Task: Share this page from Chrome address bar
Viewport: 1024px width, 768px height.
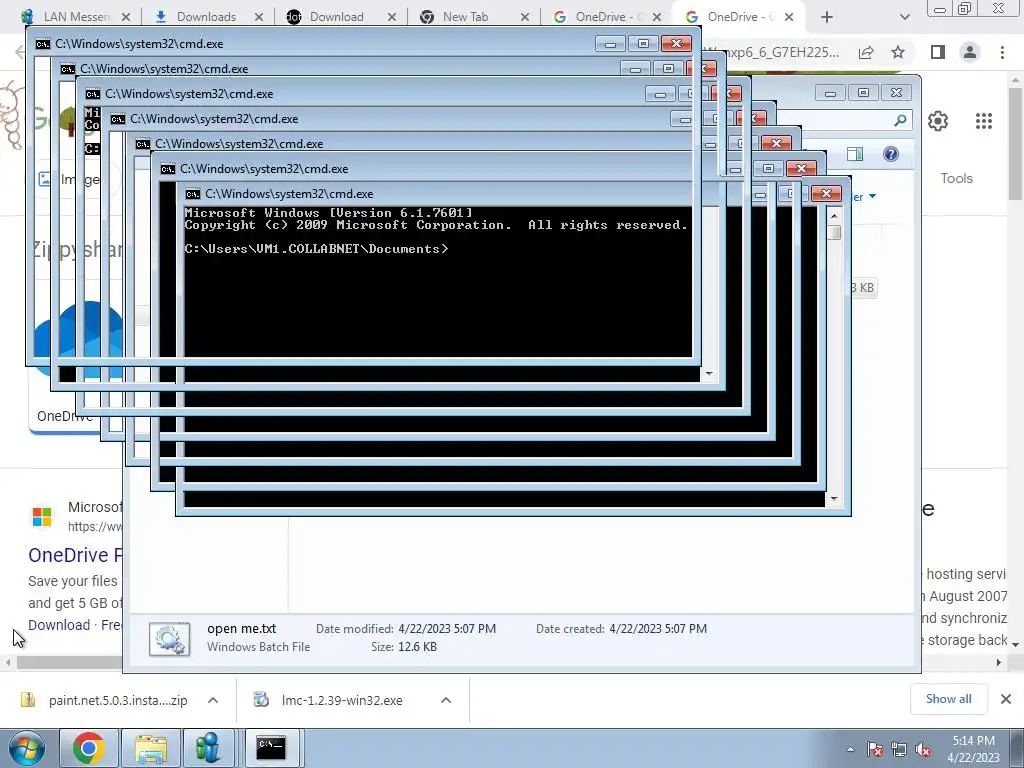Action: [866, 52]
